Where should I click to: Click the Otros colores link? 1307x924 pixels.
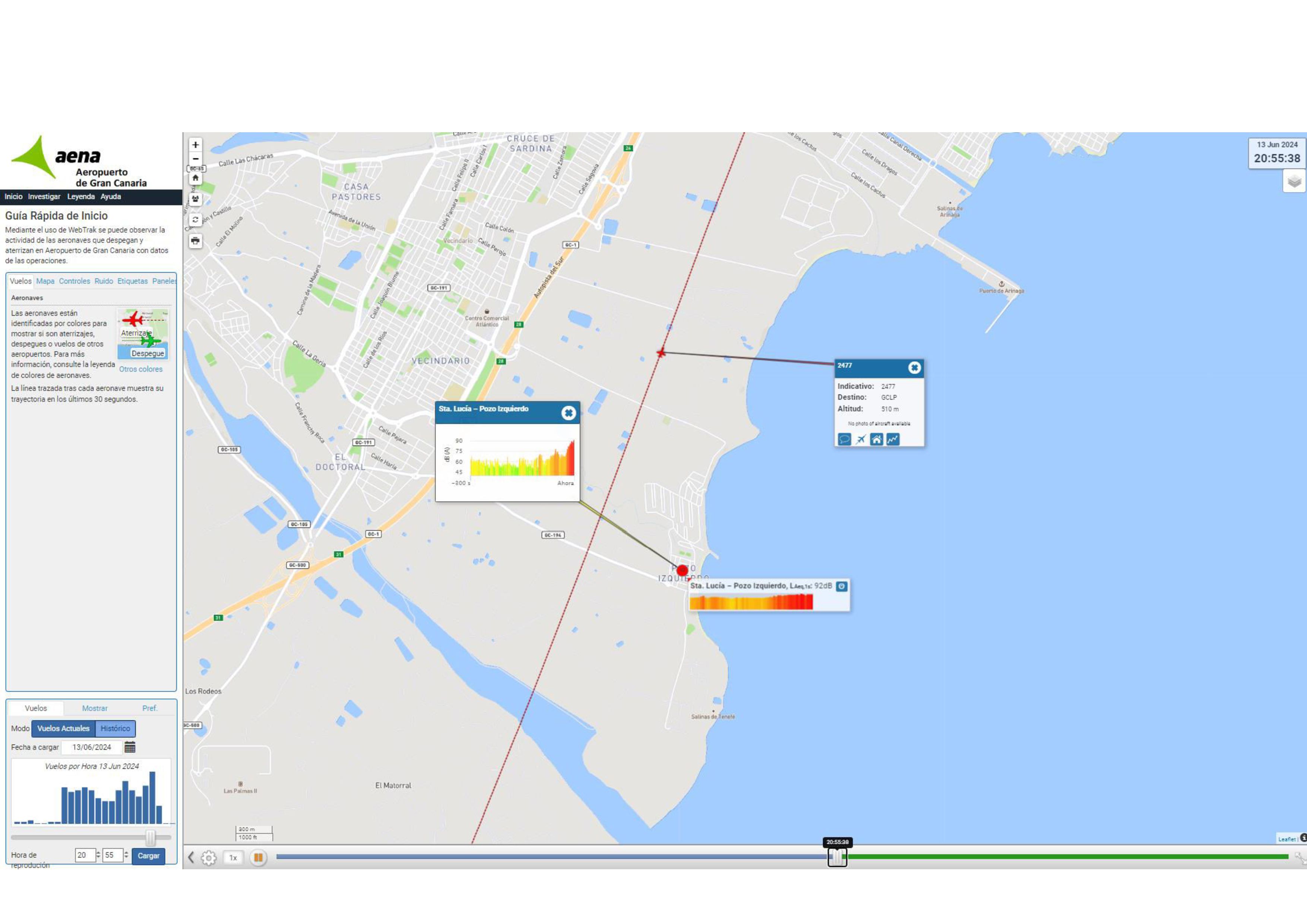coord(140,369)
